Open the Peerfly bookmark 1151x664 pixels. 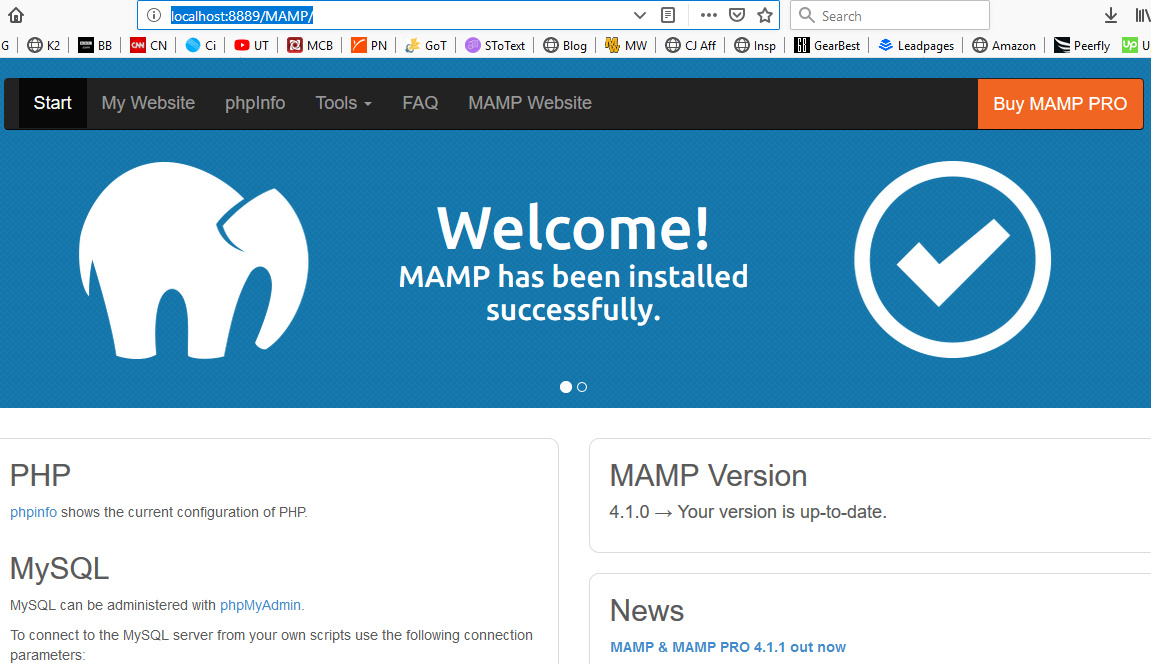(x=1082, y=45)
